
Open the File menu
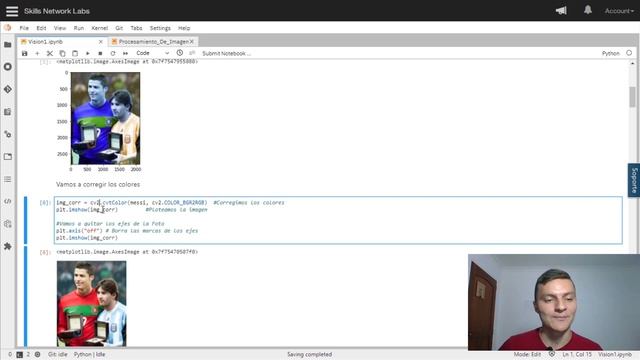[24, 28]
